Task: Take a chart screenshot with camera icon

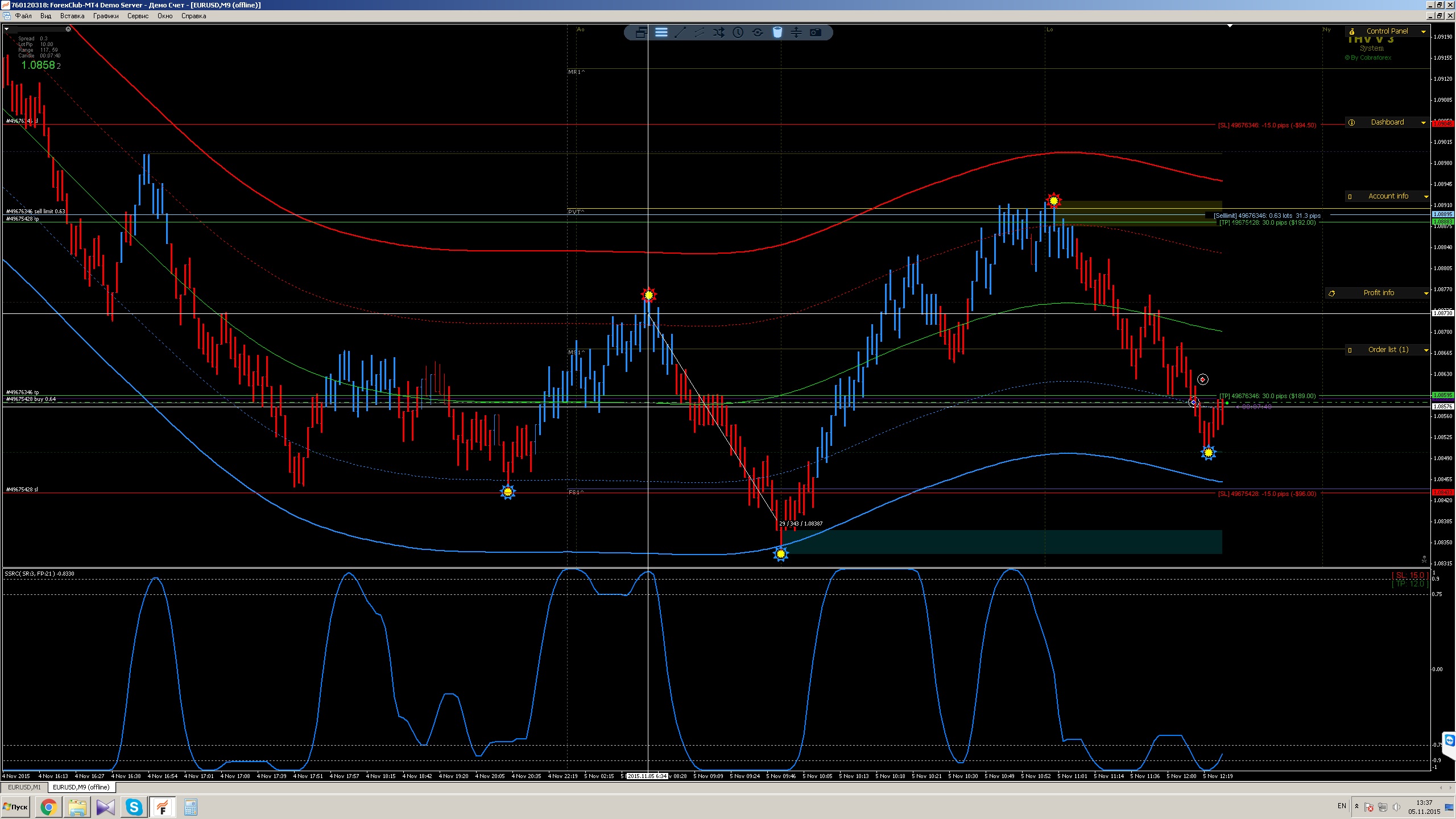Action: [816, 32]
